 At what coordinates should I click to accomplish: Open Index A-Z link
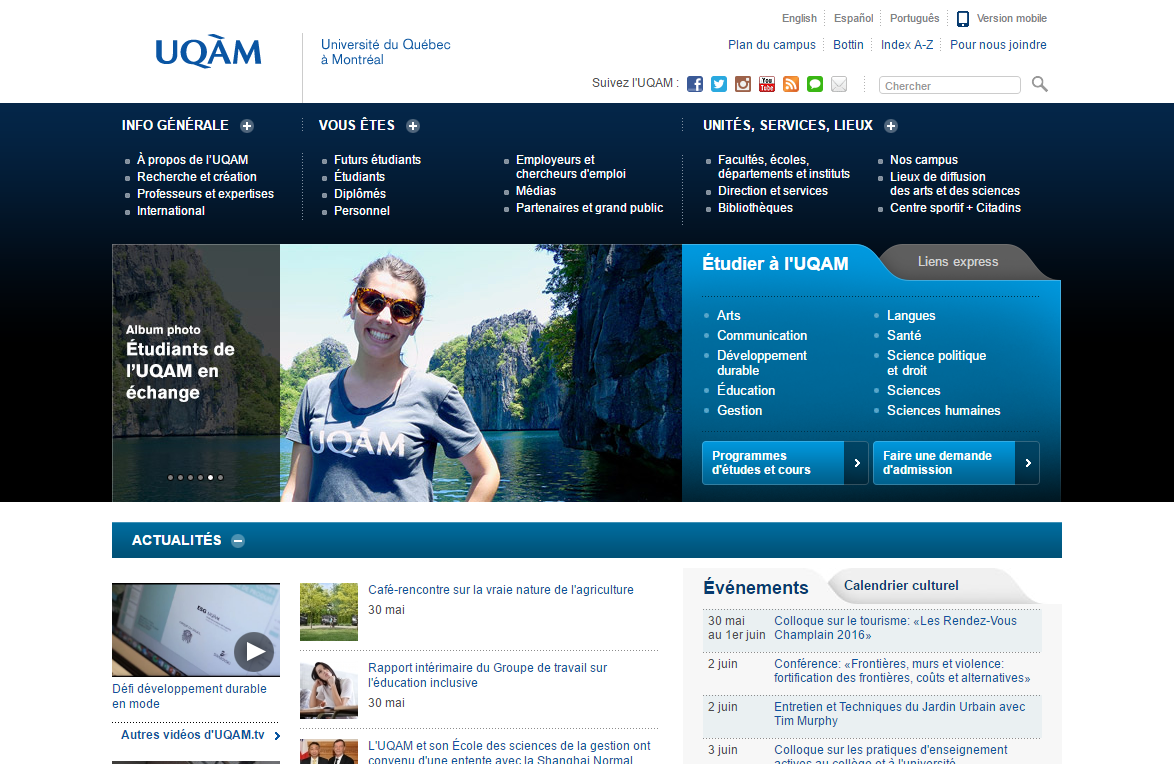coord(907,45)
